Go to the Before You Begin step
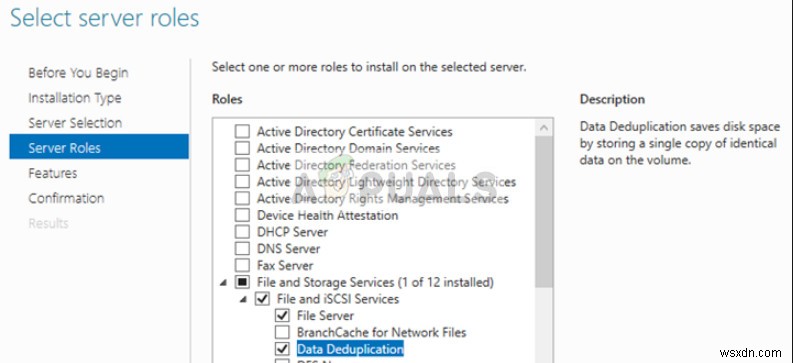Screen dimensions: 793x363 tap(78, 73)
